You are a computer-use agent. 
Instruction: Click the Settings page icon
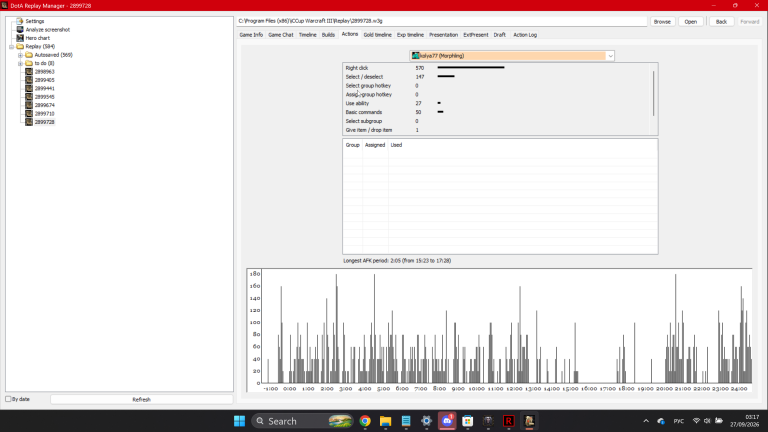pos(20,21)
